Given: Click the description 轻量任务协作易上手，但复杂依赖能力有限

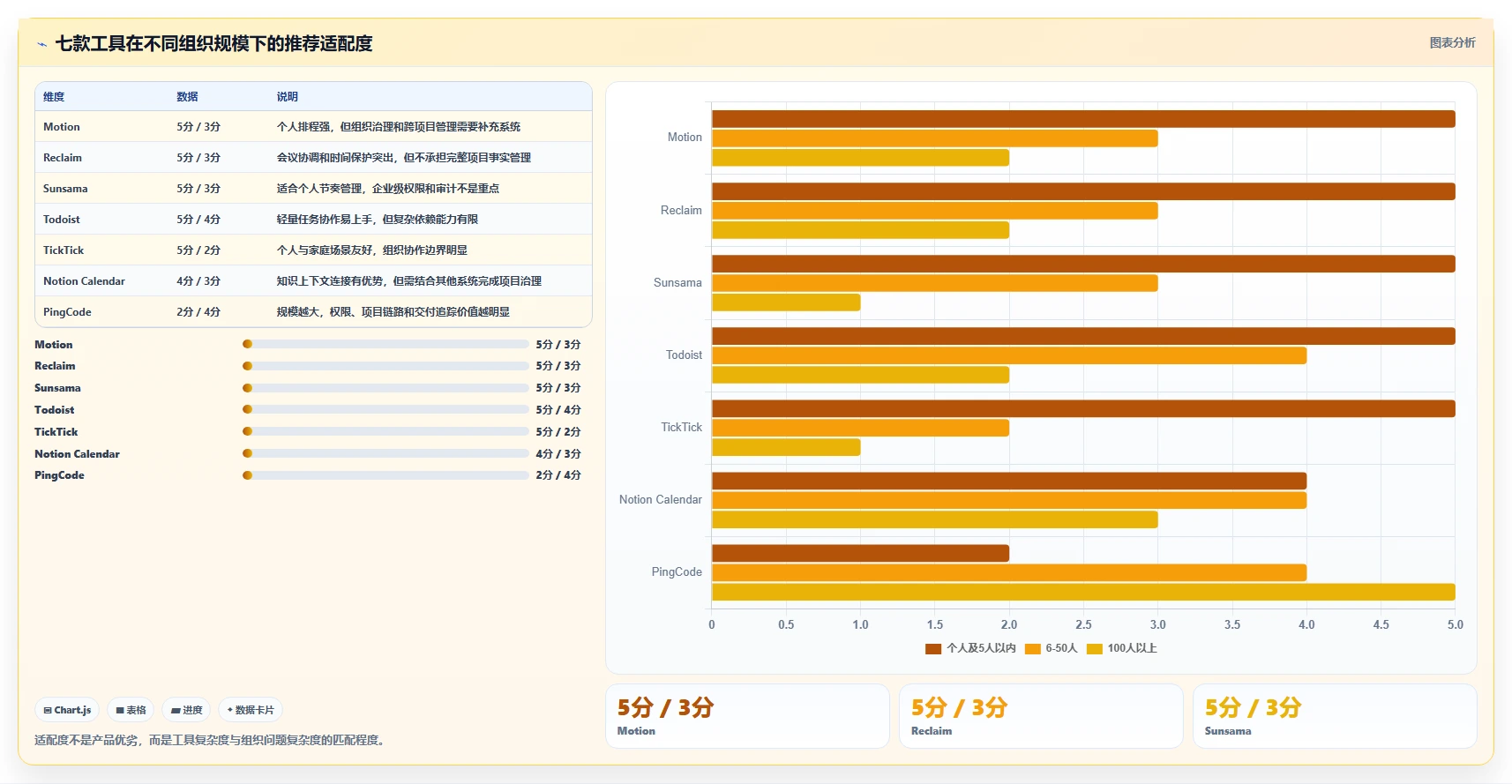Looking at the screenshot, I should (x=378, y=220).
